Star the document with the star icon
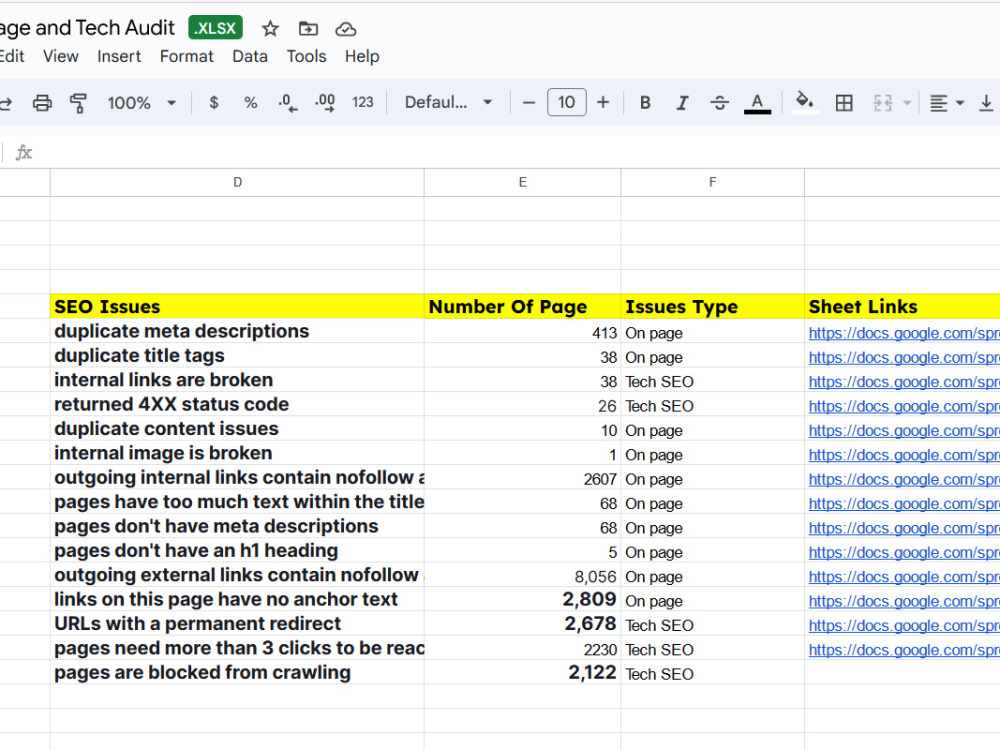The width and height of the screenshot is (1000, 750). [270, 29]
